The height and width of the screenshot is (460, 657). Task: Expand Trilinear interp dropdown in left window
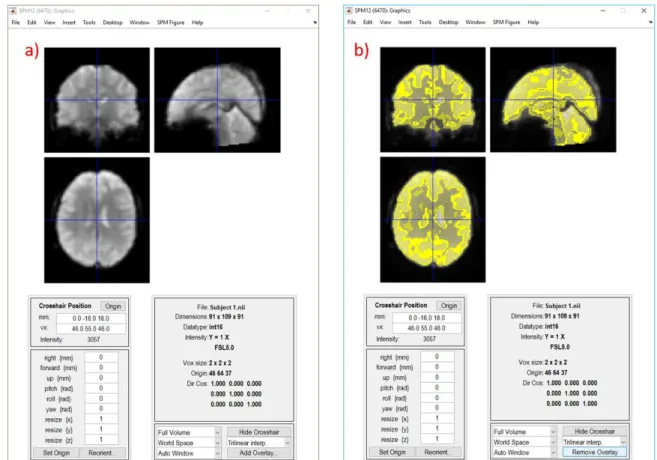[x=287, y=443]
